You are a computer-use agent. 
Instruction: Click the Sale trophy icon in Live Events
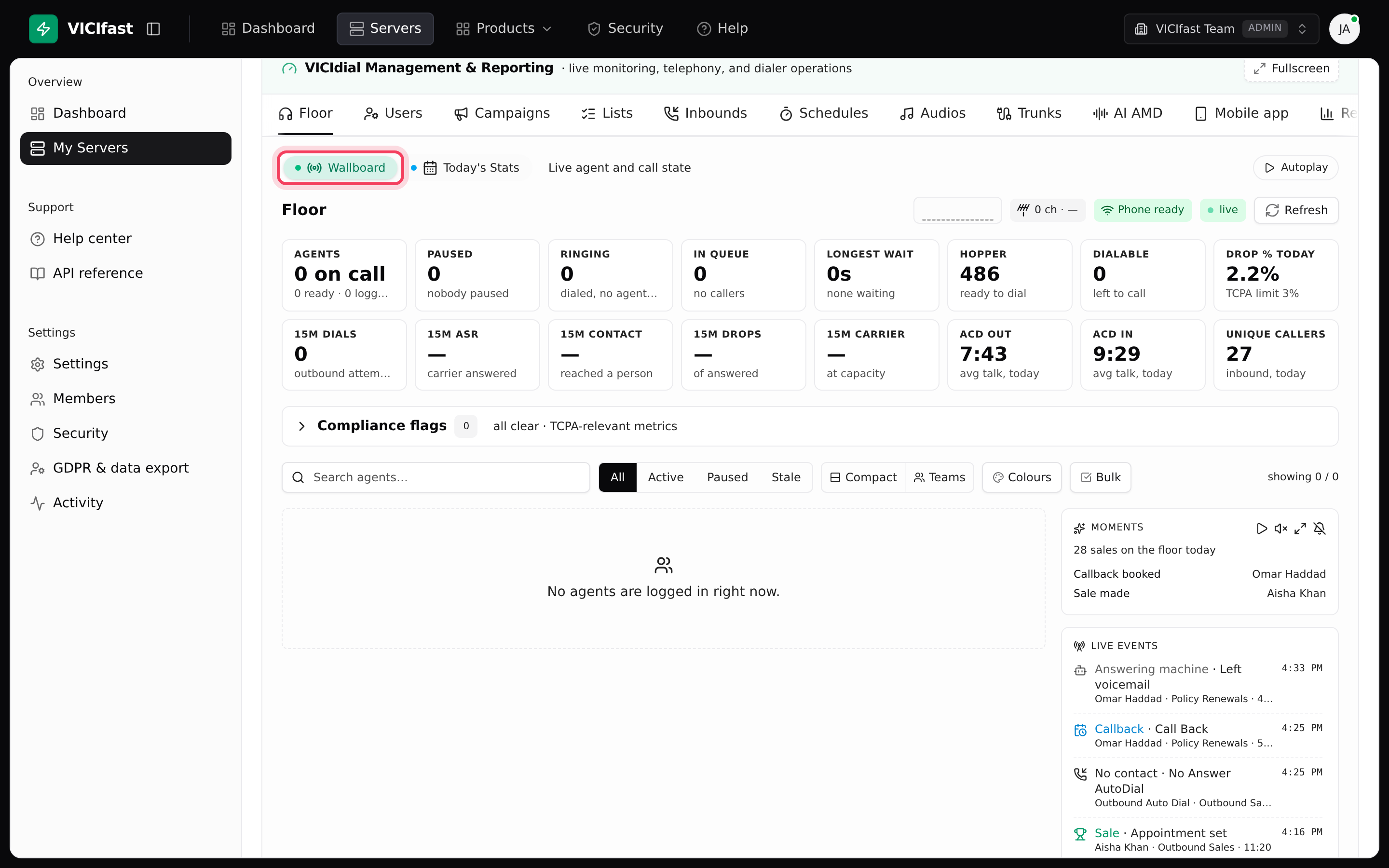(x=1080, y=834)
